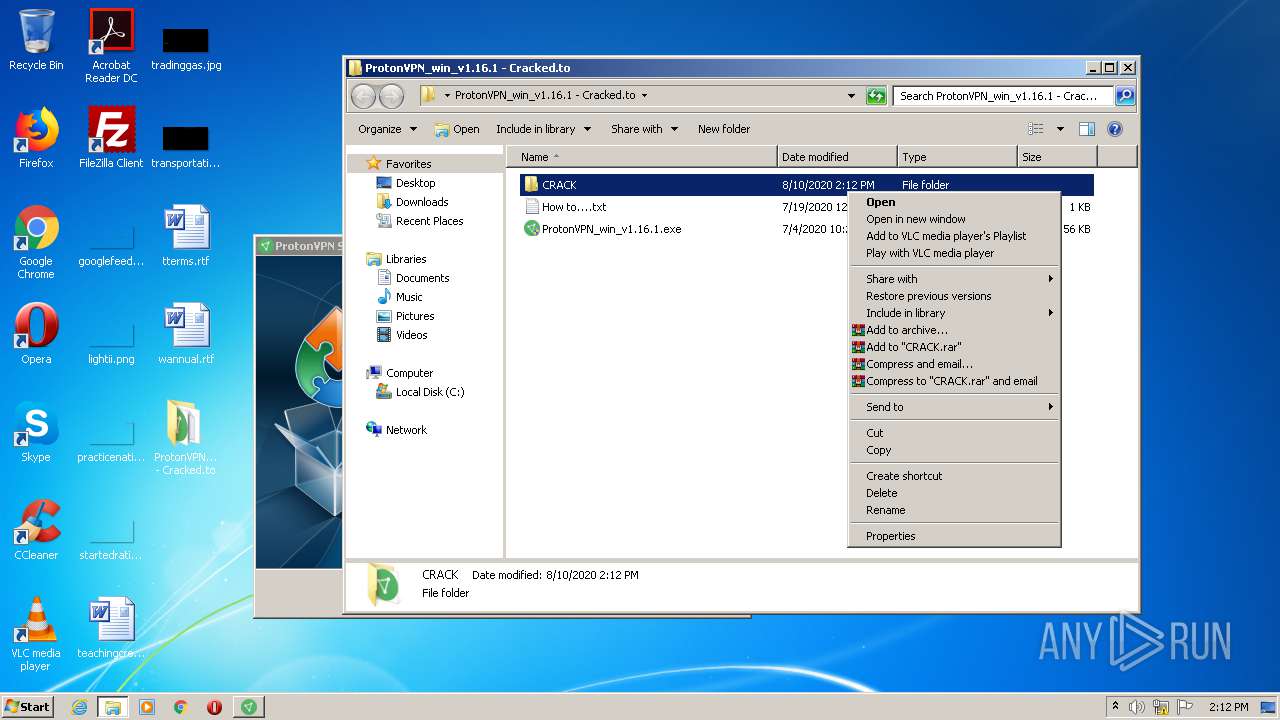Viewport: 1280px width, 720px height.
Task: Open Organize dropdown menu
Action: click(x=387, y=129)
